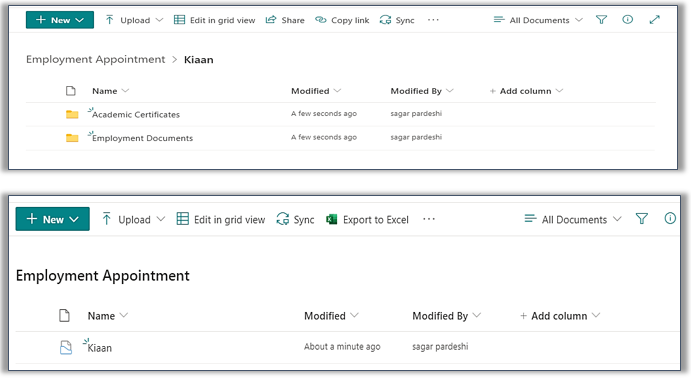This screenshot has height=378, width=691.
Task: Click file type column icon in Kiaan panel
Action: coord(71,91)
